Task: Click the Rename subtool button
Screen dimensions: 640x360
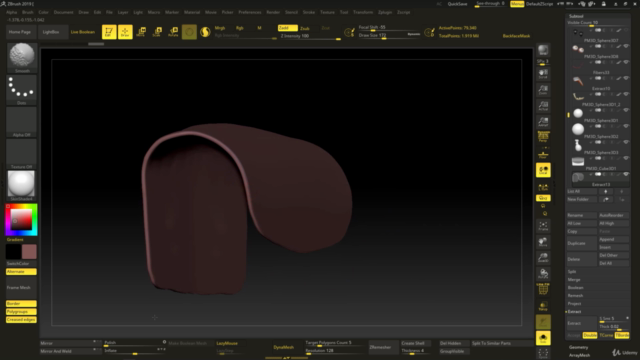Action: point(581,215)
